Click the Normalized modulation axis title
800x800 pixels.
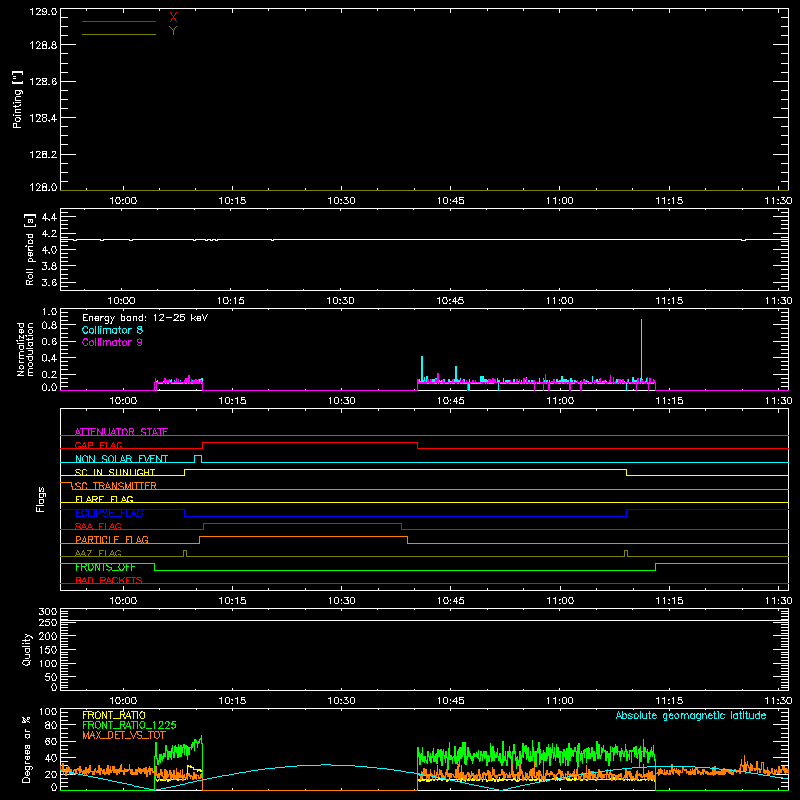point(25,349)
